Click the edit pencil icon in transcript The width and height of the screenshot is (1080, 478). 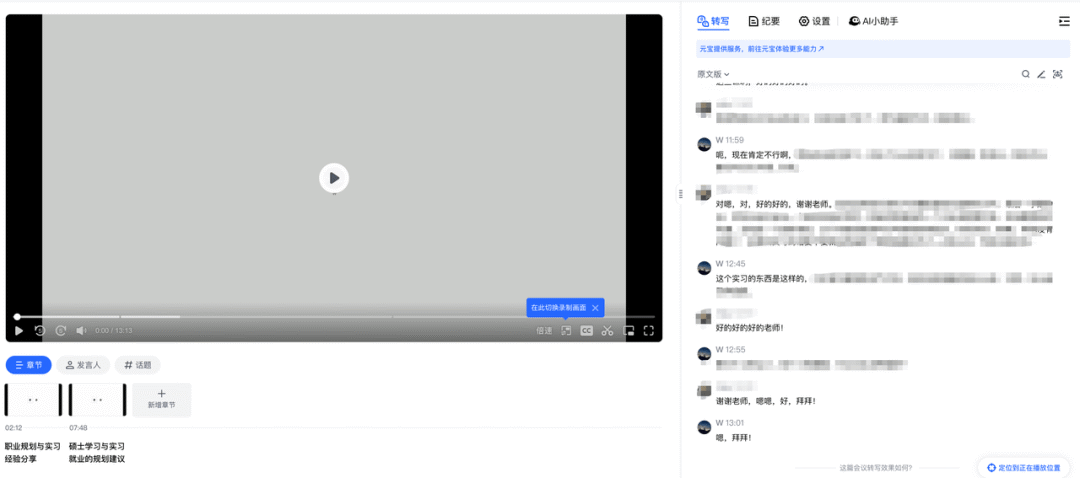tap(1041, 74)
